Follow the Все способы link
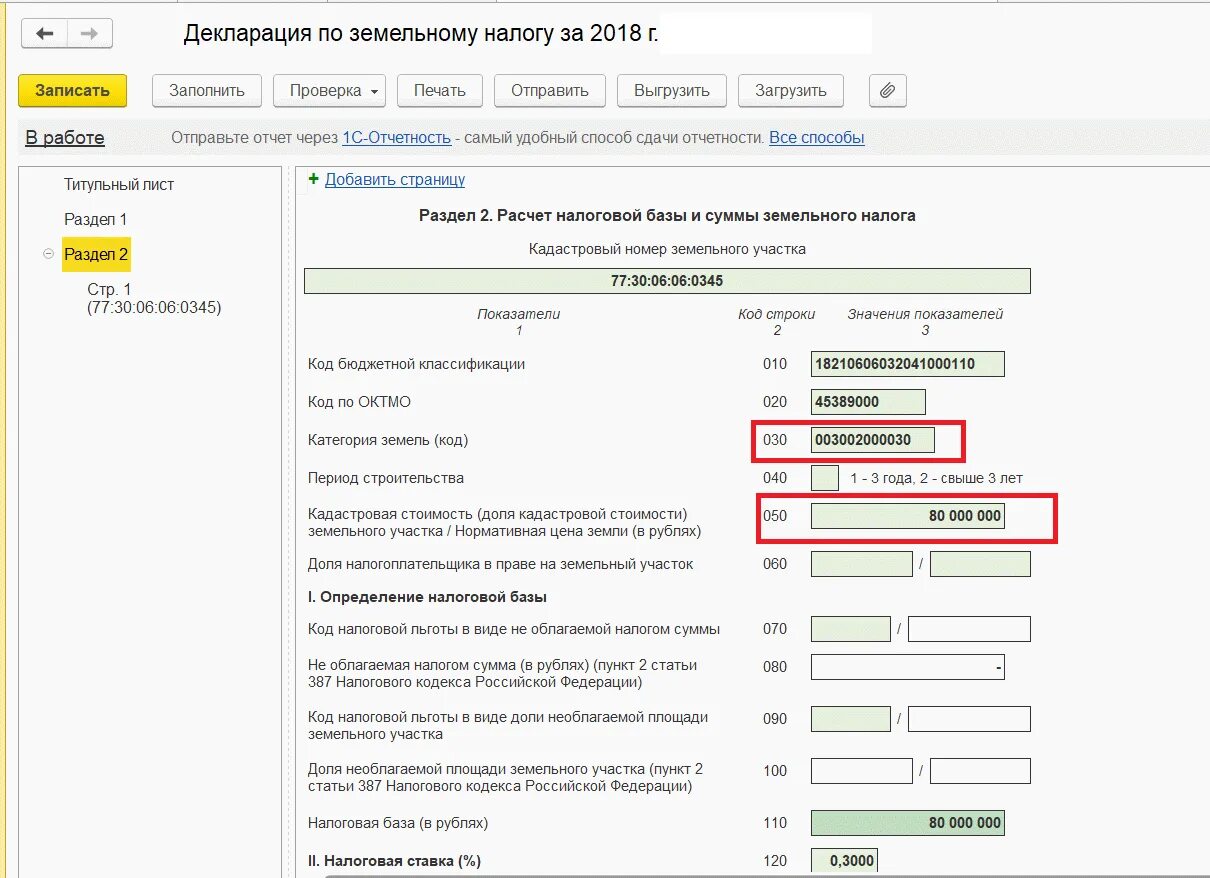Viewport: 1210px width, 878px height. (x=817, y=138)
